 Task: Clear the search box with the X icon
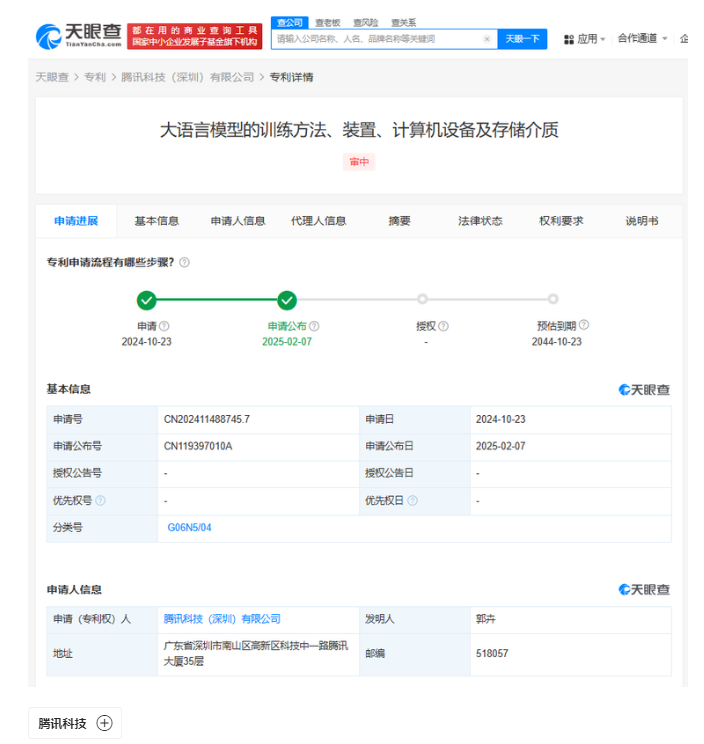coord(487,39)
